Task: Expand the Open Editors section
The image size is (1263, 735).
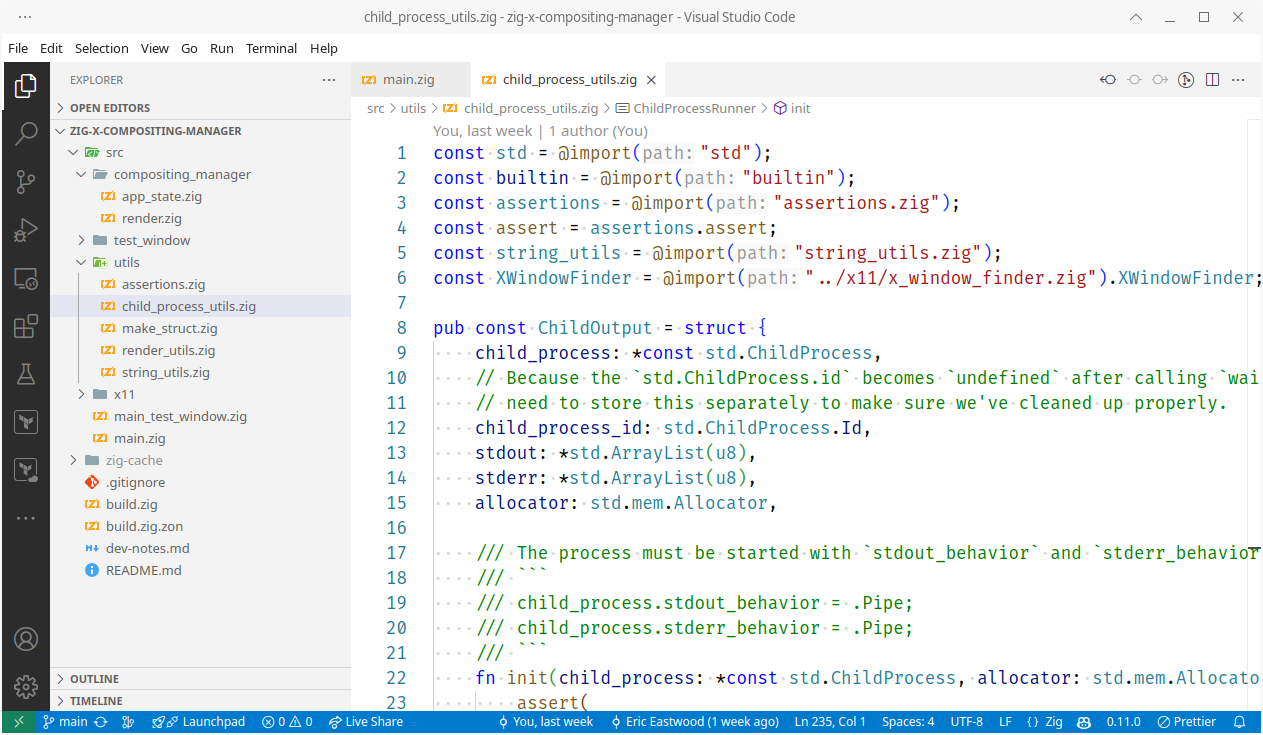Action: [200, 108]
